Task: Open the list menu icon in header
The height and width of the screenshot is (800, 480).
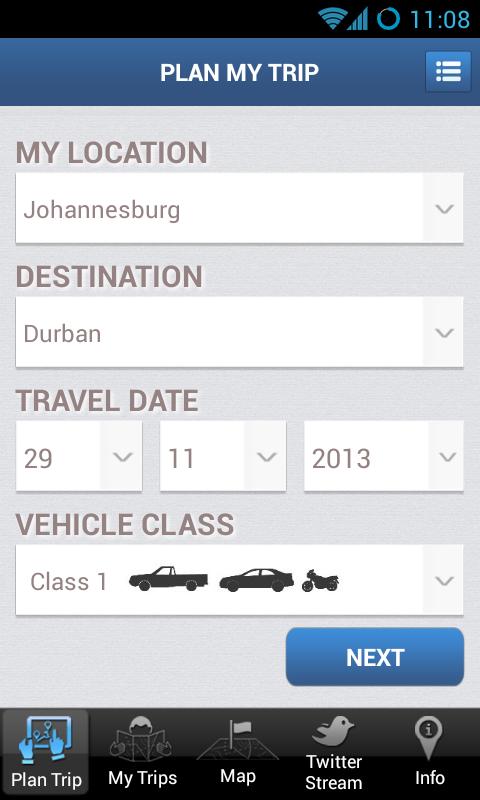Action: coord(448,71)
